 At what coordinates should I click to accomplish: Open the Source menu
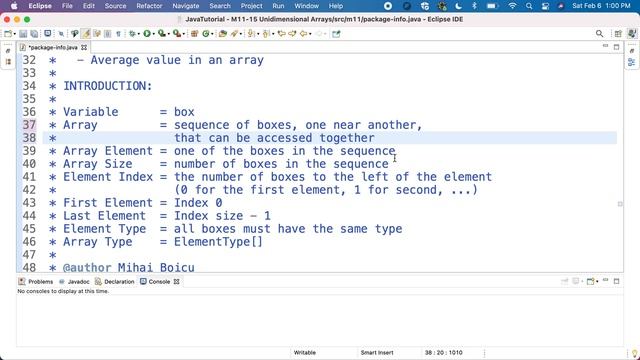[x=115, y=6]
